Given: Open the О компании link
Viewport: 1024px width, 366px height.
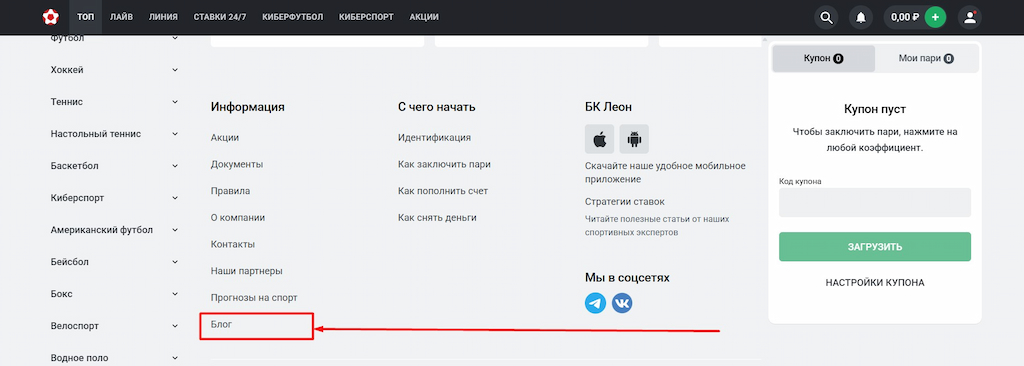Looking at the screenshot, I should pyautogui.click(x=238, y=218).
